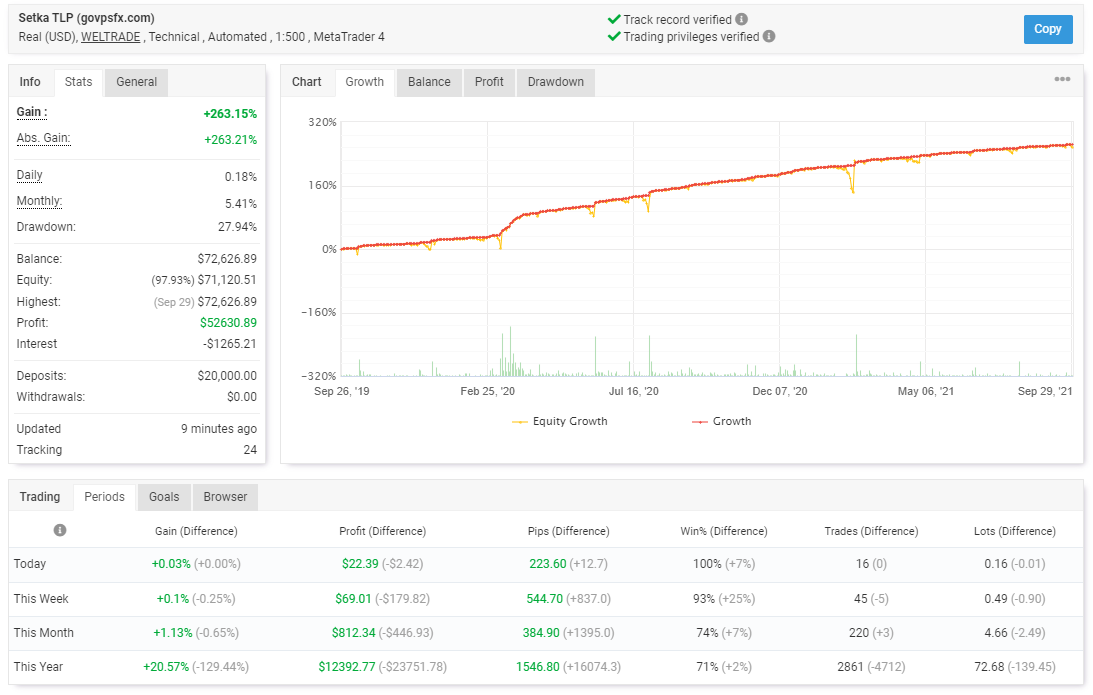The width and height of the screenshot is (1093, 695).
Task: Open the Goals tab
Action: (x=164, y=497)
